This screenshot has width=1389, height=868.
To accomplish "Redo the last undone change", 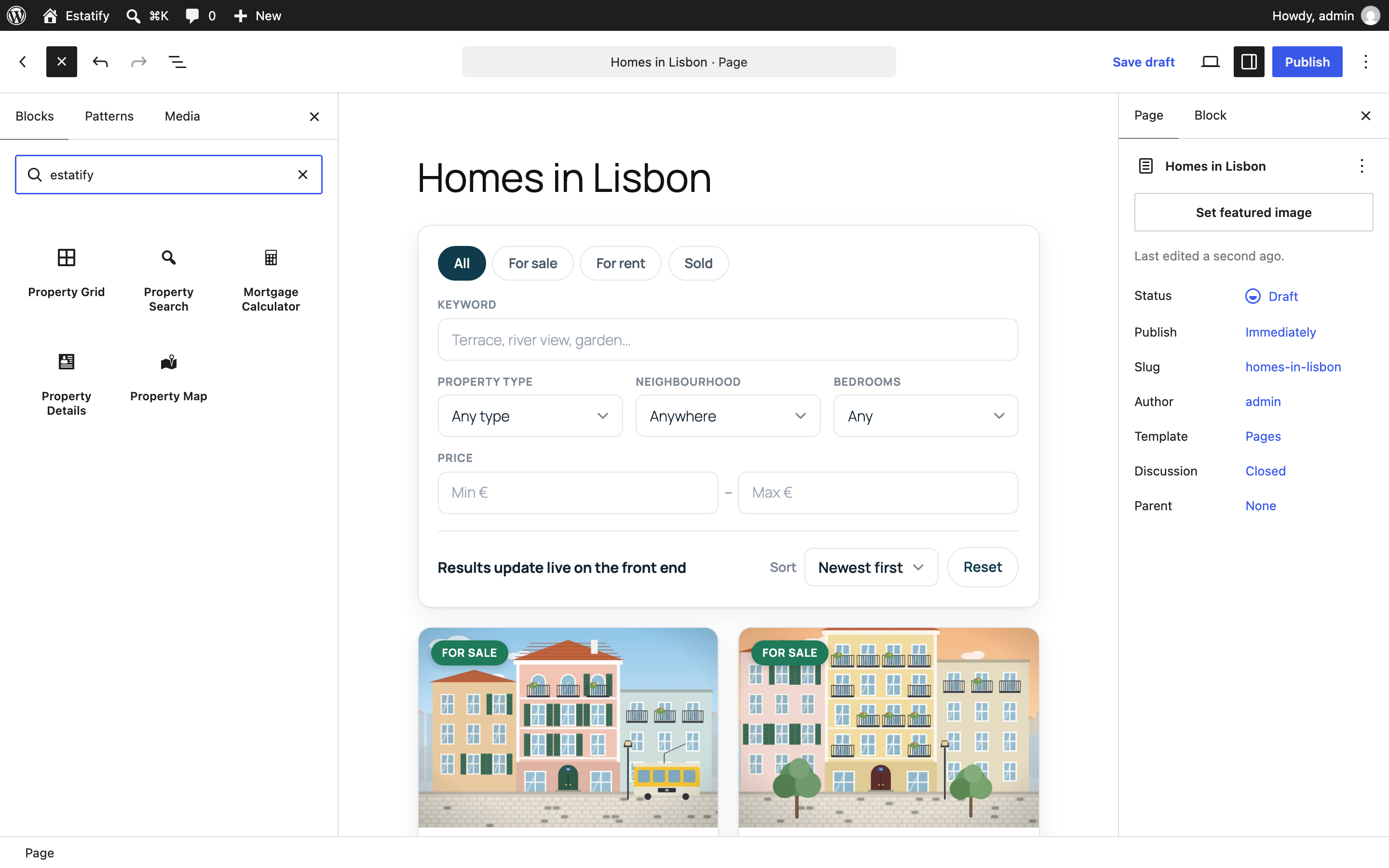I will click(139, 61).
